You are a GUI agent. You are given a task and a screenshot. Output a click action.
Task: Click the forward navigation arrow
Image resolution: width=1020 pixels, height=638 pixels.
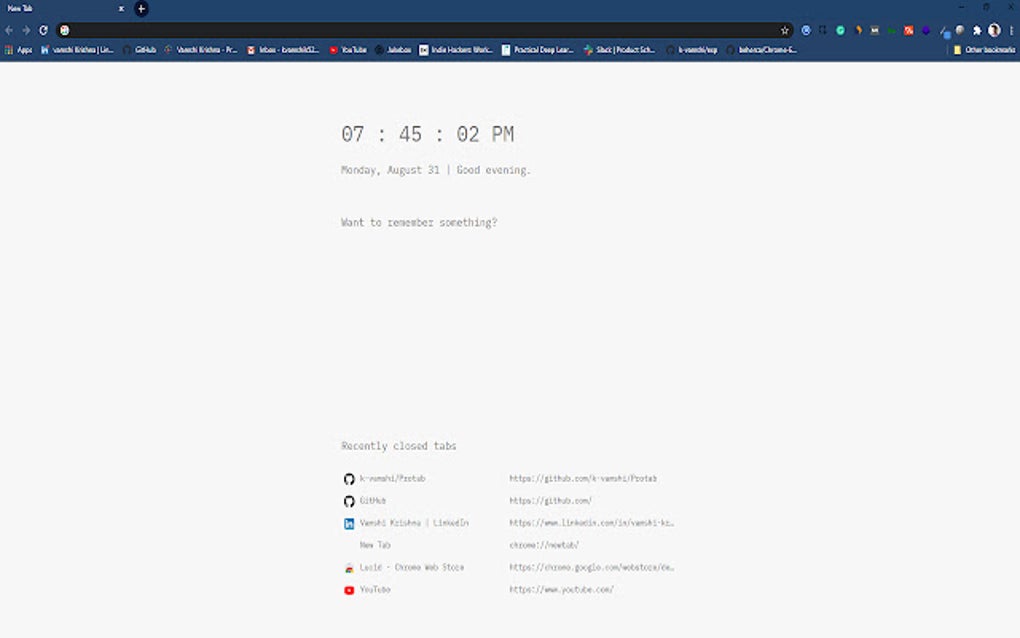[26, 30]
